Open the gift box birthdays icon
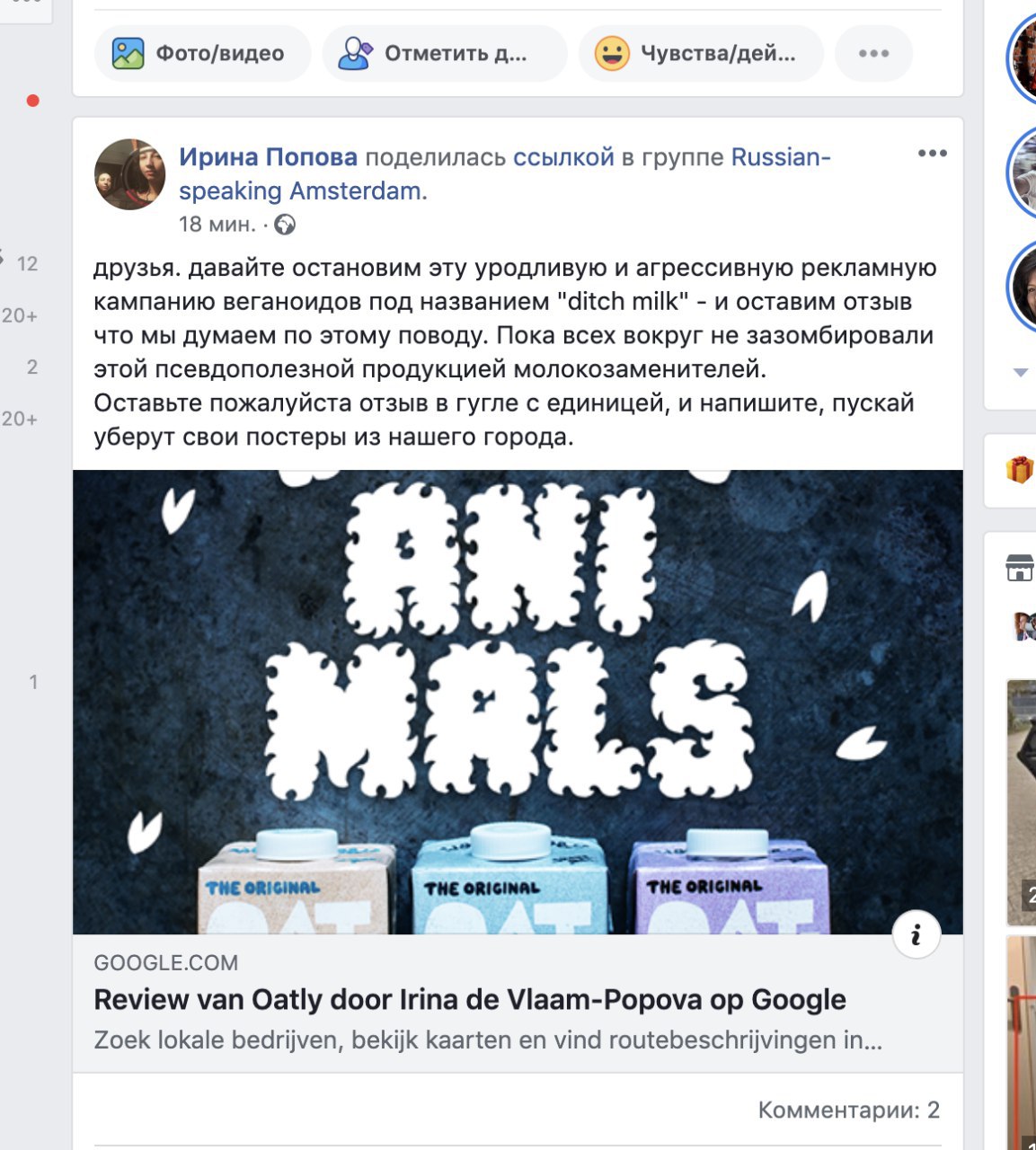 coord(1020,469)
